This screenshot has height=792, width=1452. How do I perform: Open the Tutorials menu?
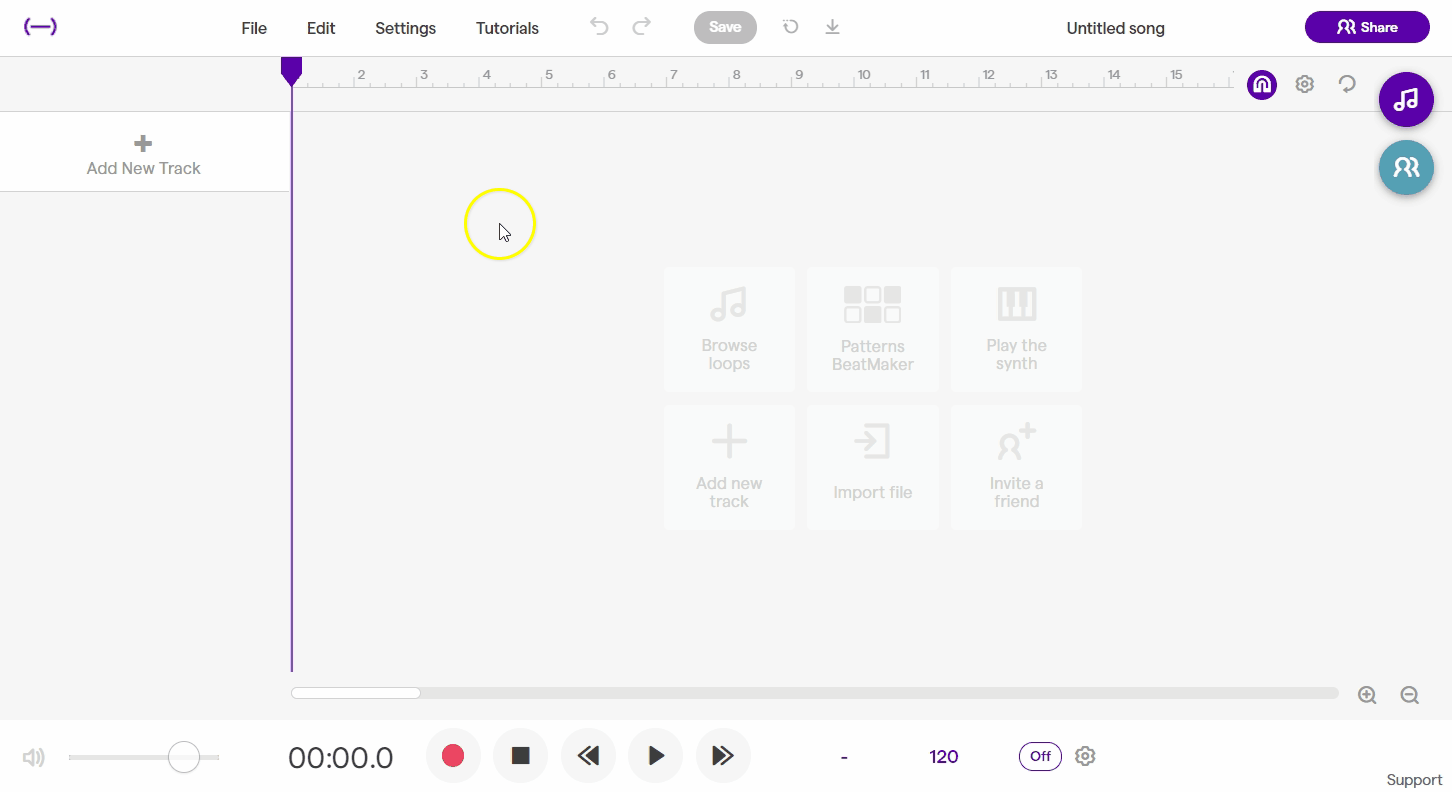tap(507, 28)
